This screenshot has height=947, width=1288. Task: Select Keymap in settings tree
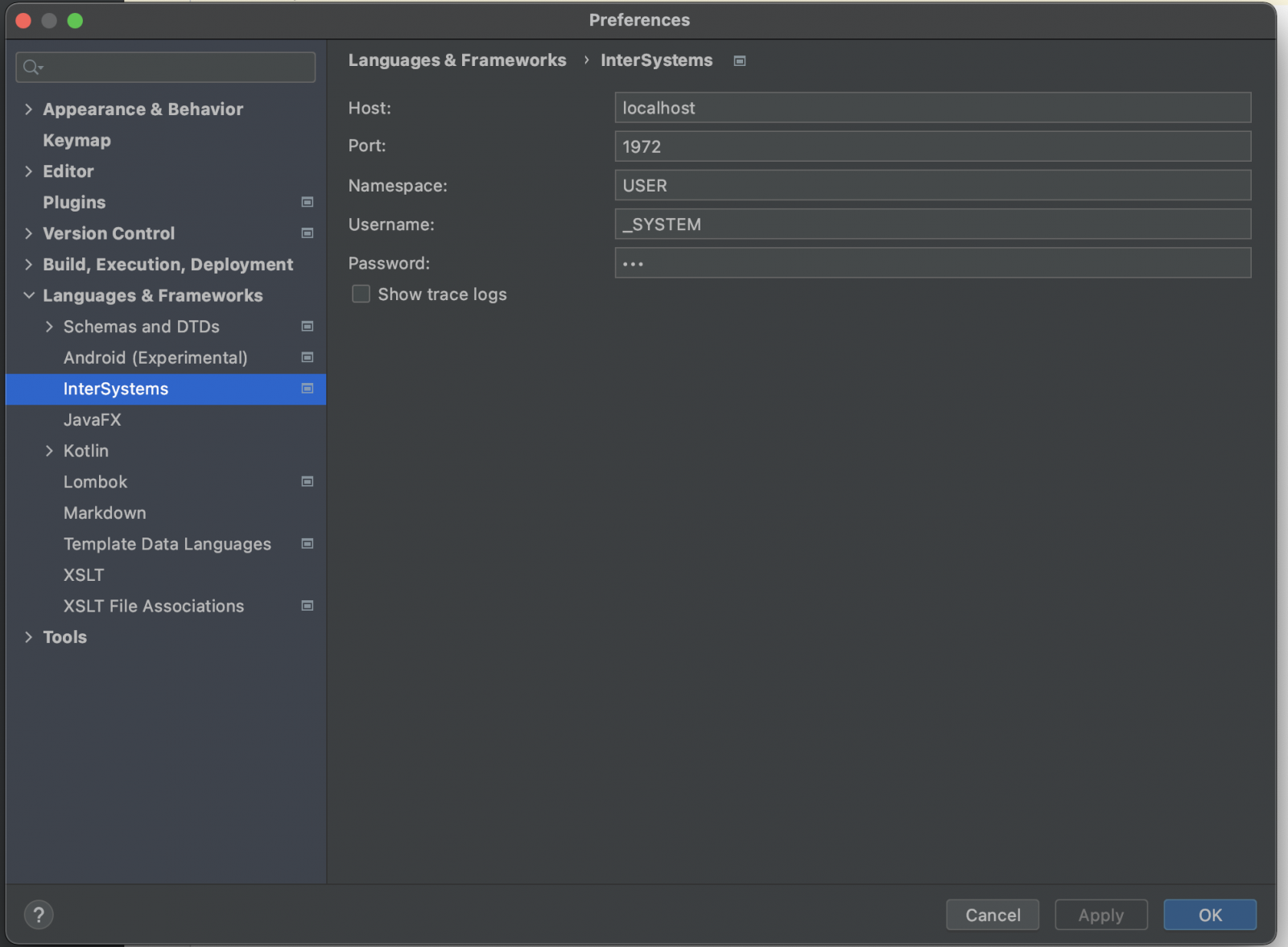point(76,141)
